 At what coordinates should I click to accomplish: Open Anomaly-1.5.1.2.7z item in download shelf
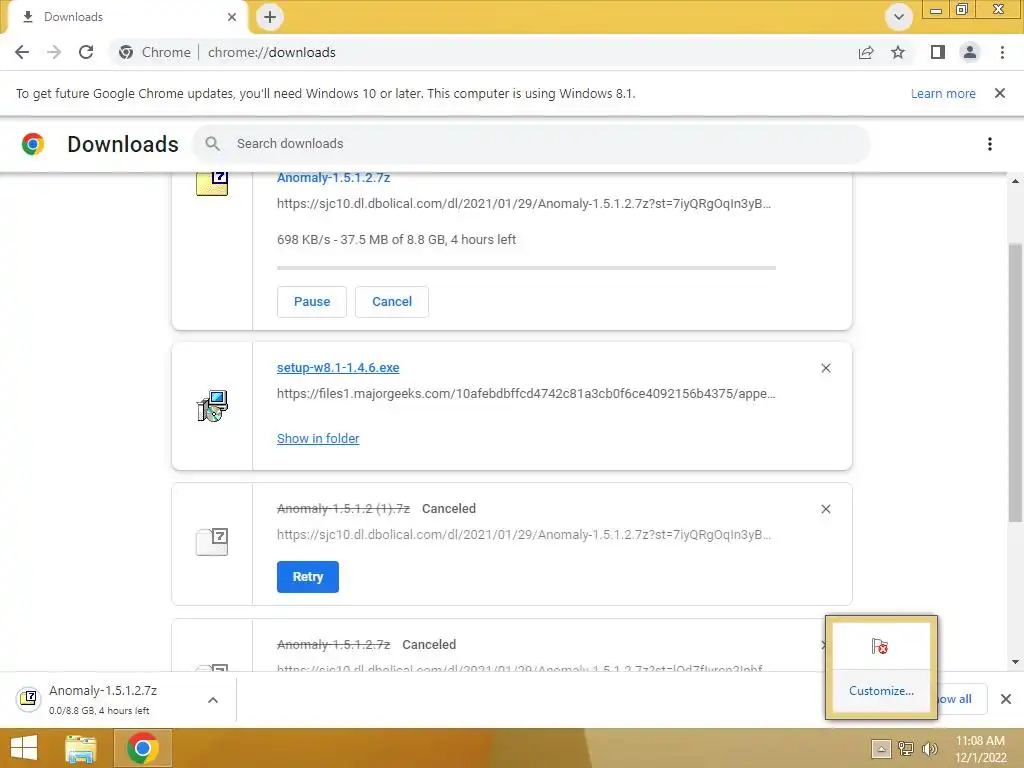(103, 699)
